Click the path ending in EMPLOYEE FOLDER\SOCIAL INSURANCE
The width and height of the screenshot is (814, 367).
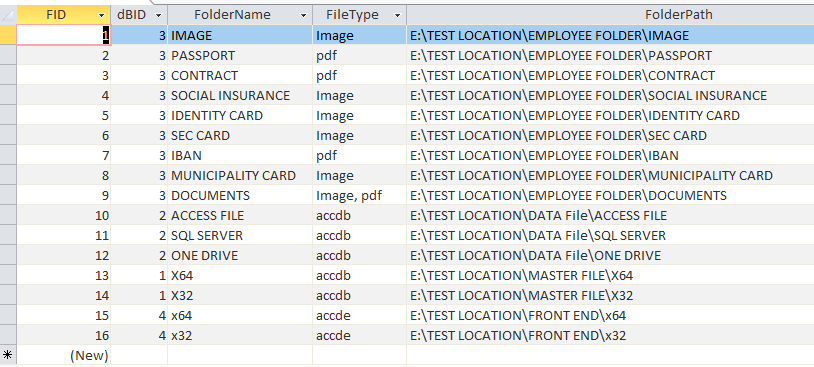(x=610, y=96)
